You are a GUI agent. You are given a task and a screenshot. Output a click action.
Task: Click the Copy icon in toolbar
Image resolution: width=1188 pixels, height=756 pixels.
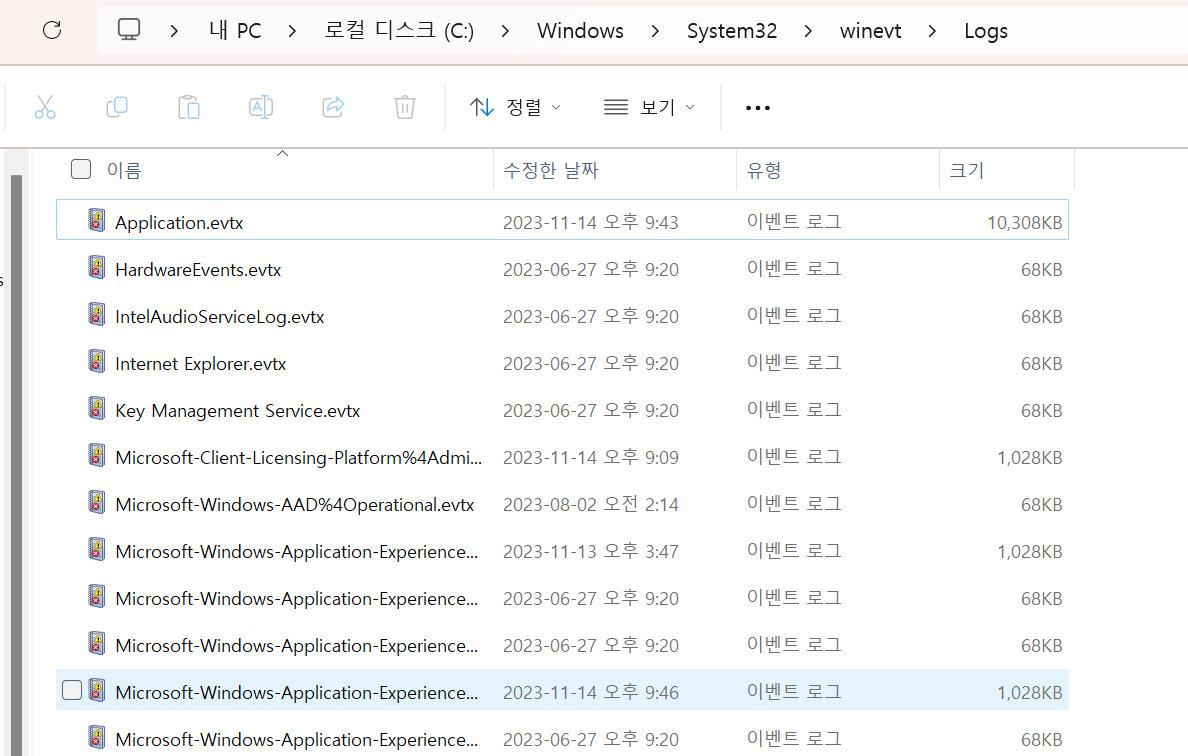point(117,108)
